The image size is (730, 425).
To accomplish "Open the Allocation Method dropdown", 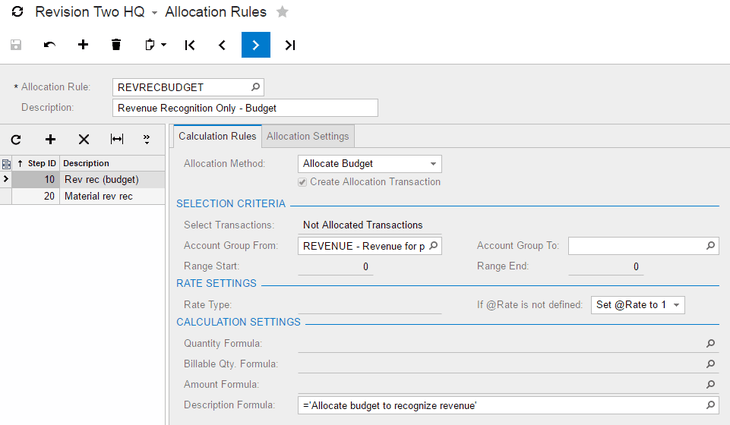I will (433, 164).
